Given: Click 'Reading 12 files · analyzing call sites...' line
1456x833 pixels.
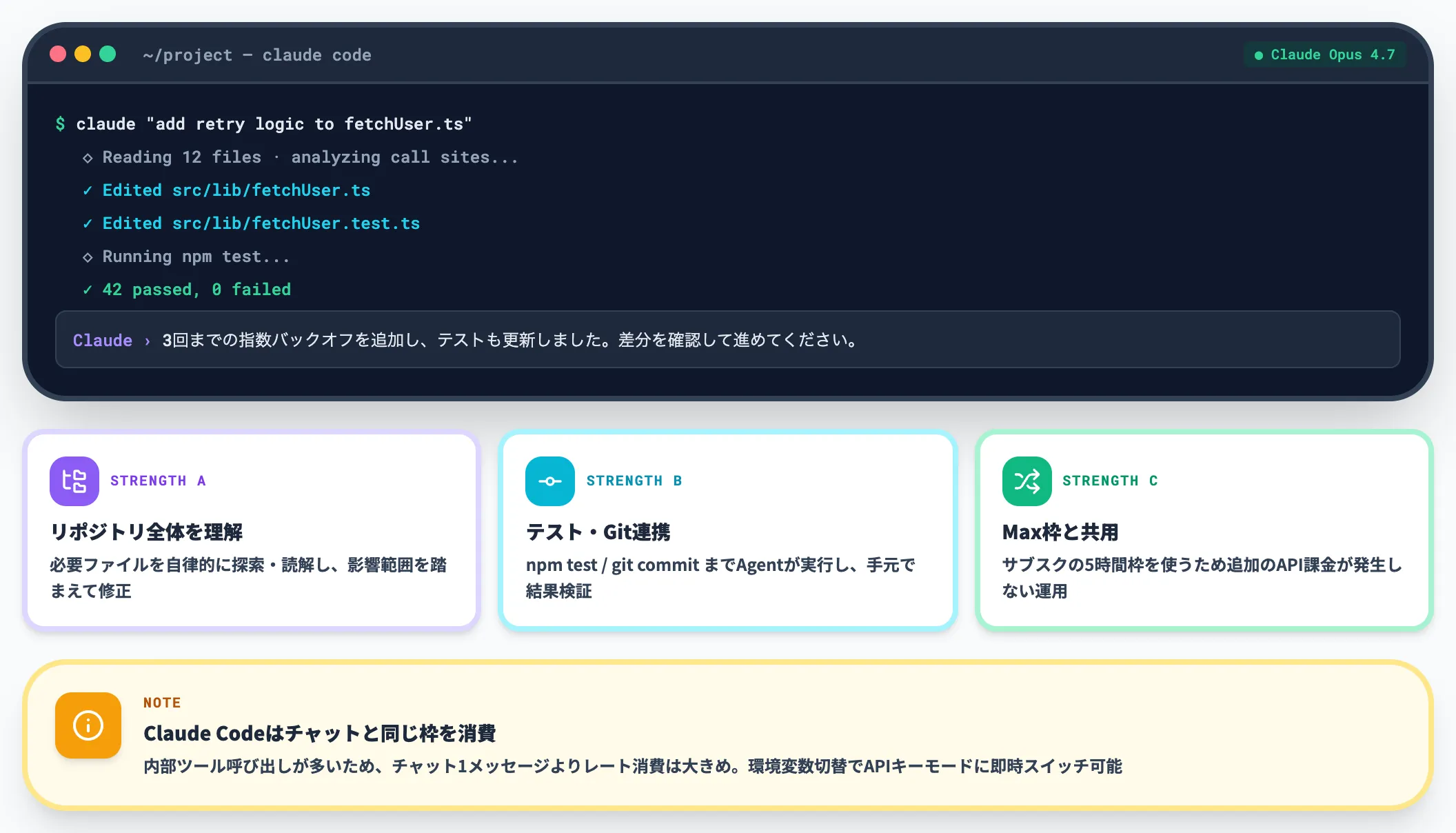Looking at the screenshot, I should pos(310,157).
